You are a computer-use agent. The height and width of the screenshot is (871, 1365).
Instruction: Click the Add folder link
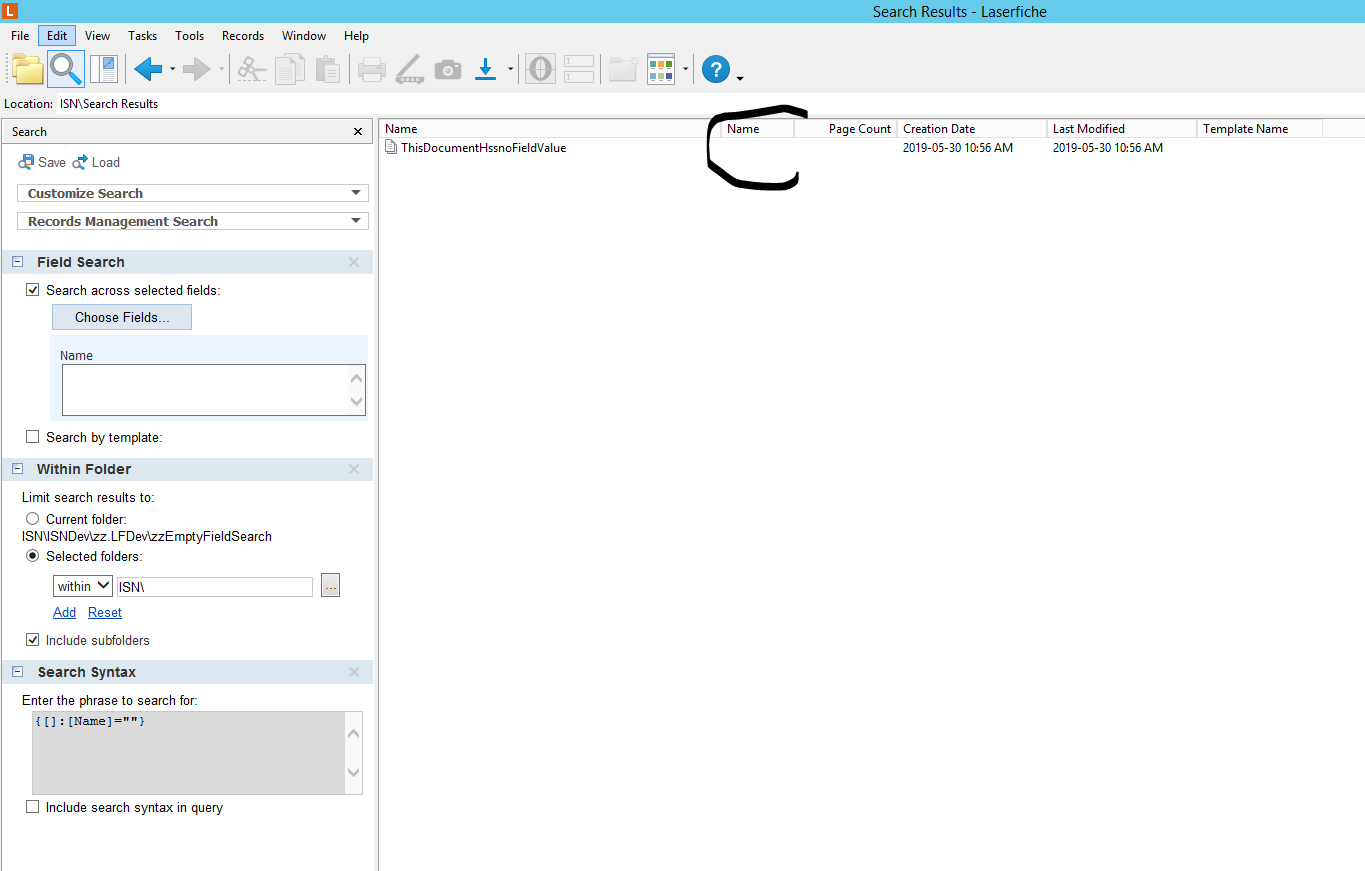65,612
